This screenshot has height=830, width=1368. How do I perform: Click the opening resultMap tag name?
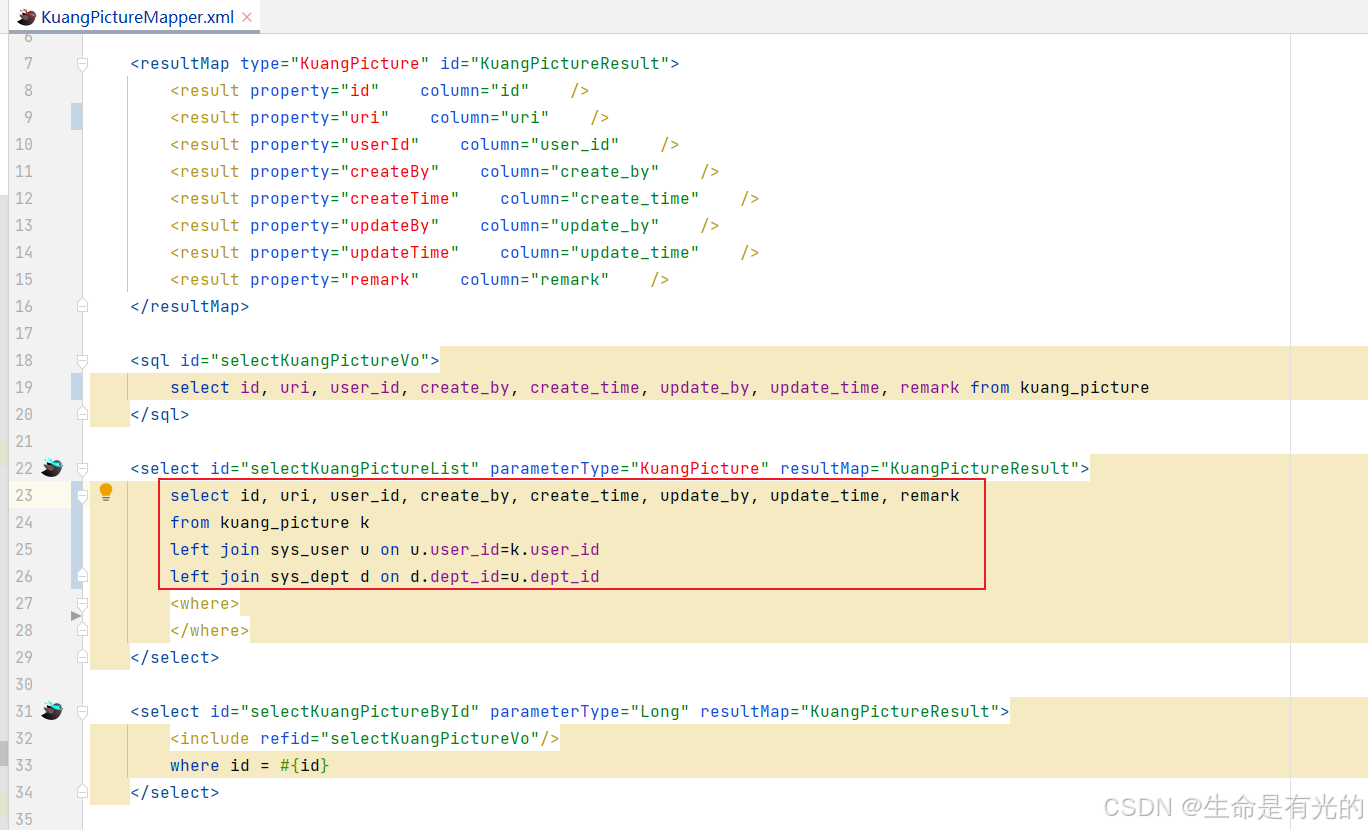point(184,63)
